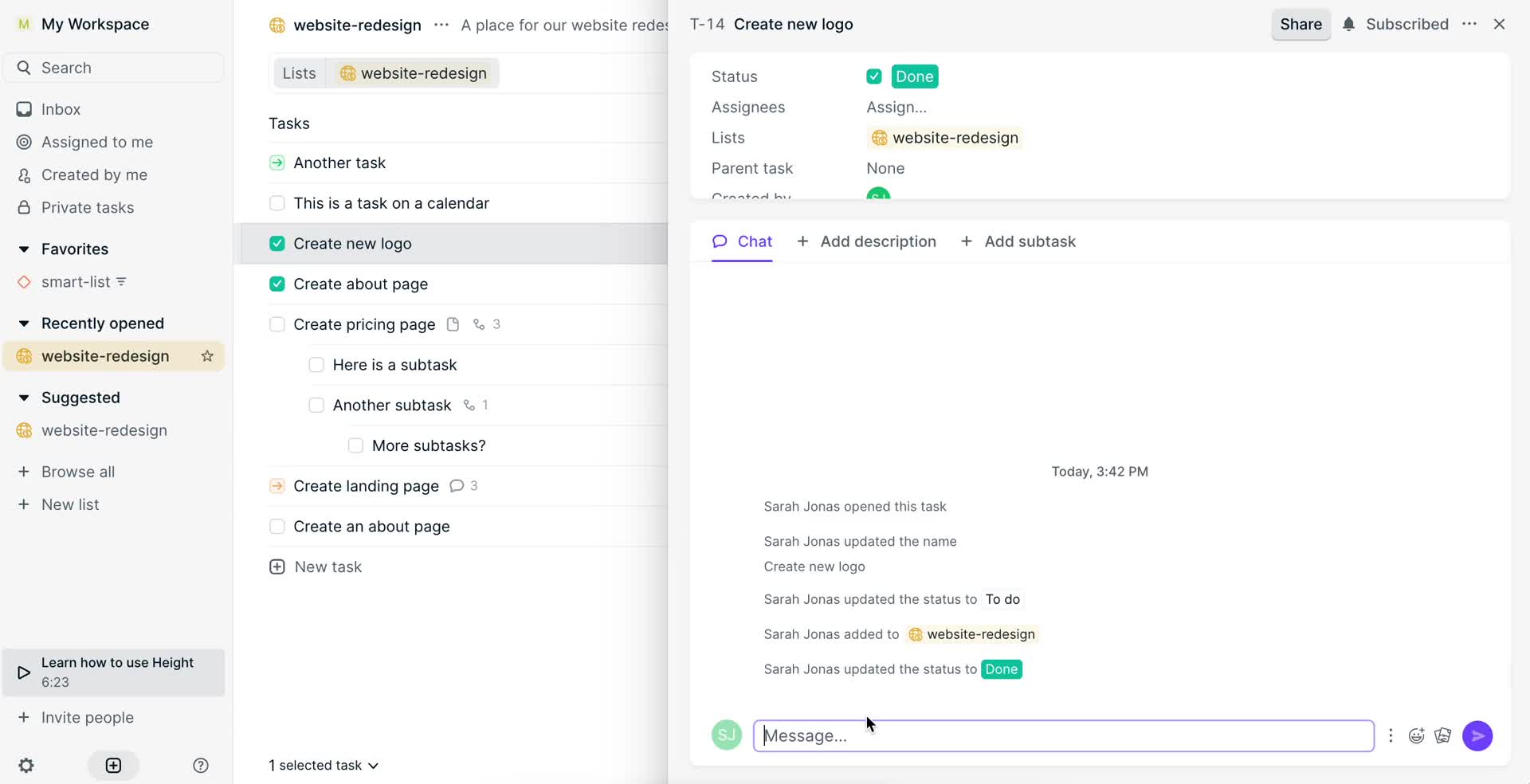Image resolution: width=1530 pixels, height=784 pixels.
Task: Send message with purple arrow button
Action: point(1477,736)
